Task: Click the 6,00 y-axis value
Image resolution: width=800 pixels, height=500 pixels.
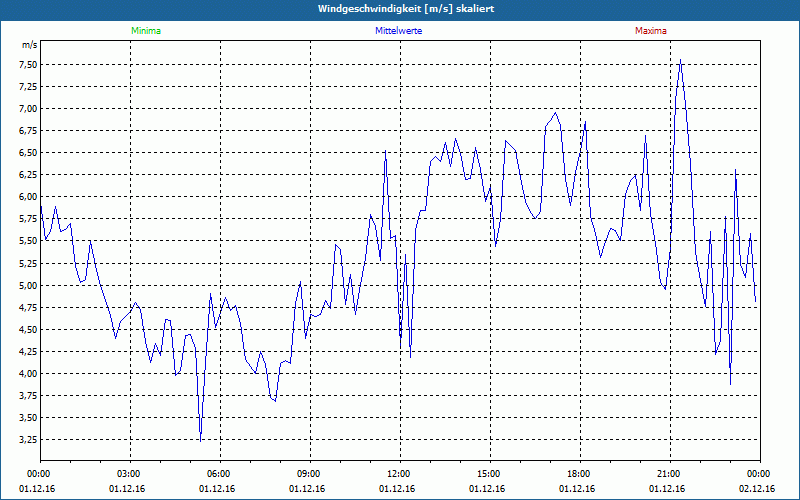Action: (29, 196)
